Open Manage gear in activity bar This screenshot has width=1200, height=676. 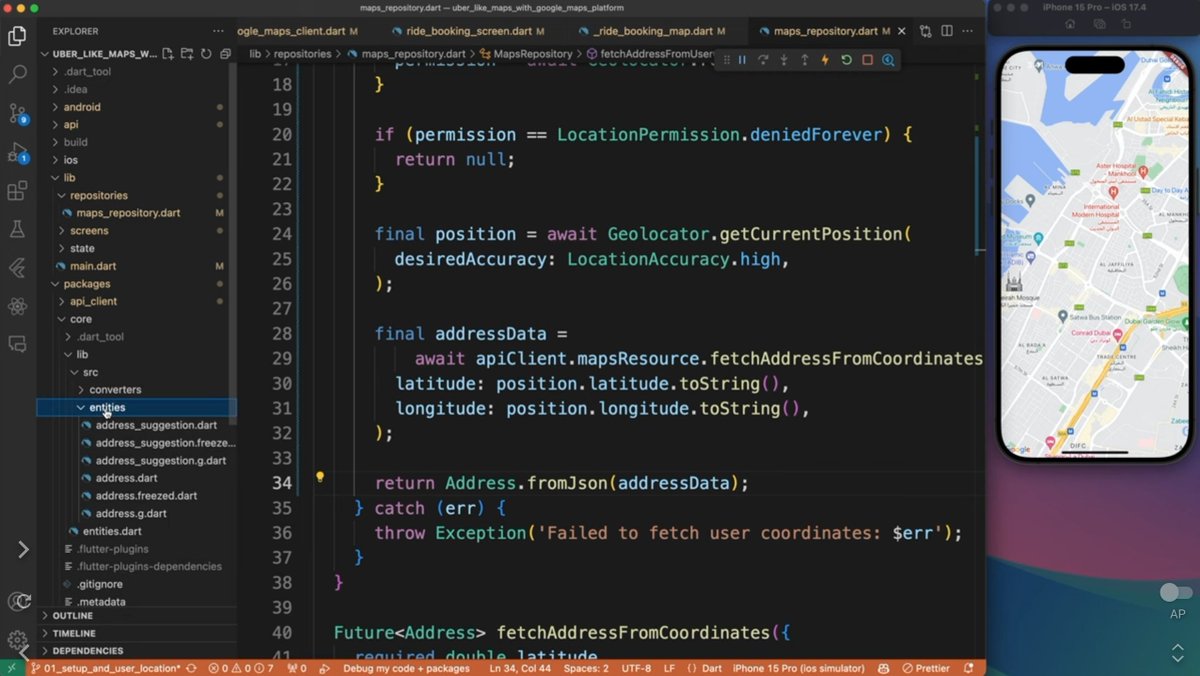pyautogui.click(x=17, y=640)
